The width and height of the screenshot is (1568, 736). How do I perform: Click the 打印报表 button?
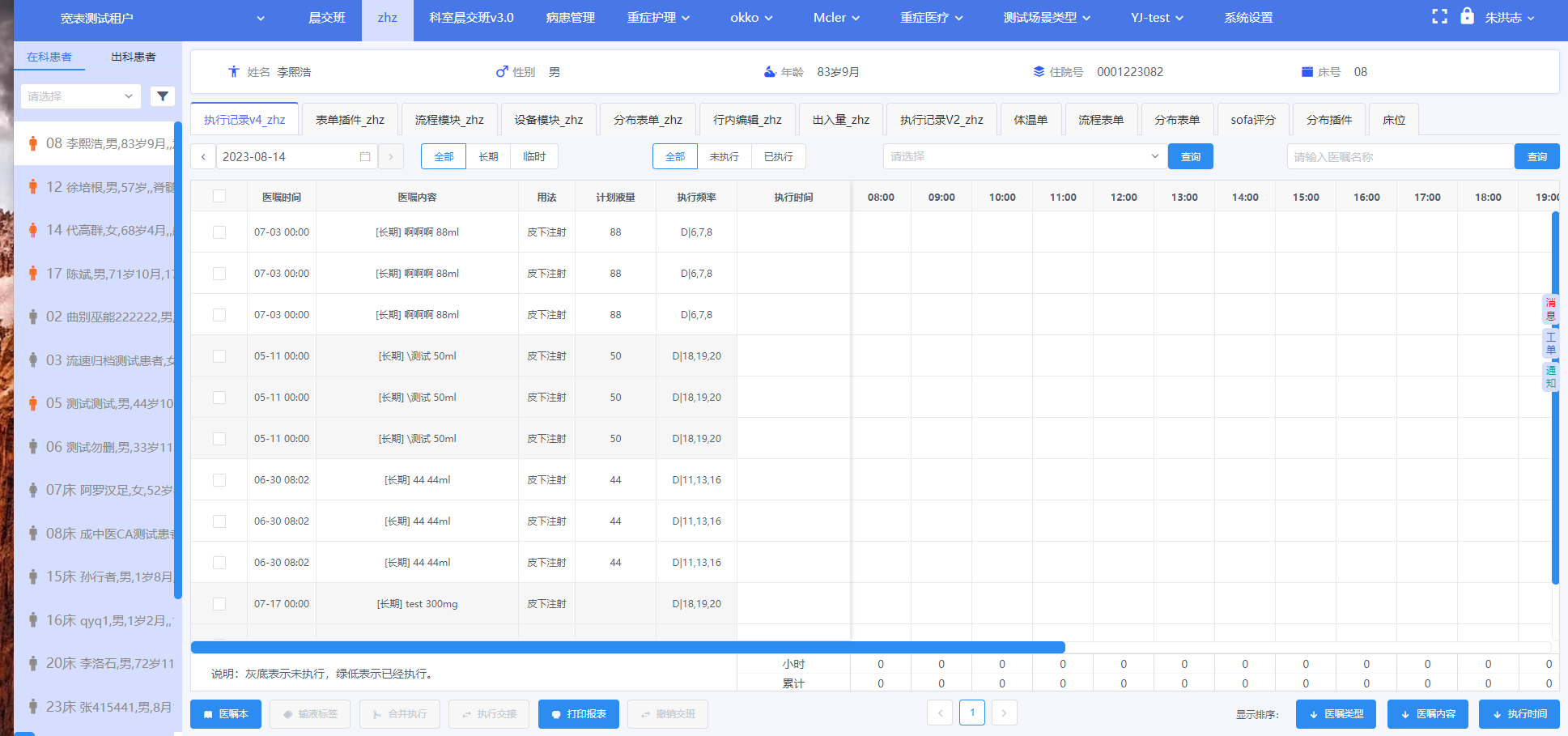[x=579, y=714]
